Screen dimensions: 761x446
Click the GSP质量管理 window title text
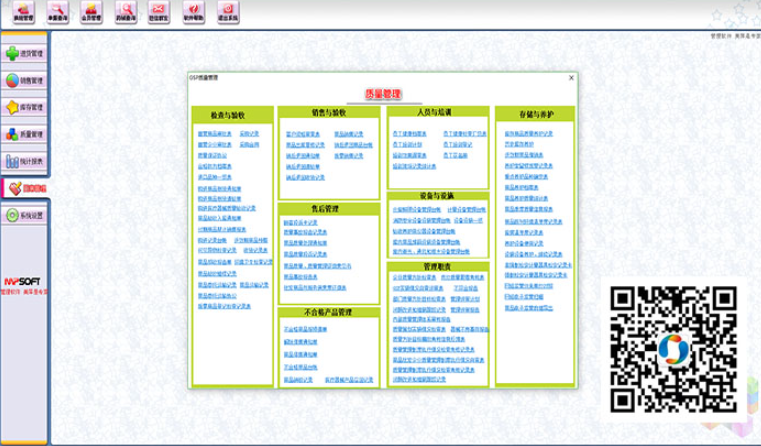[x=204, y=78]
